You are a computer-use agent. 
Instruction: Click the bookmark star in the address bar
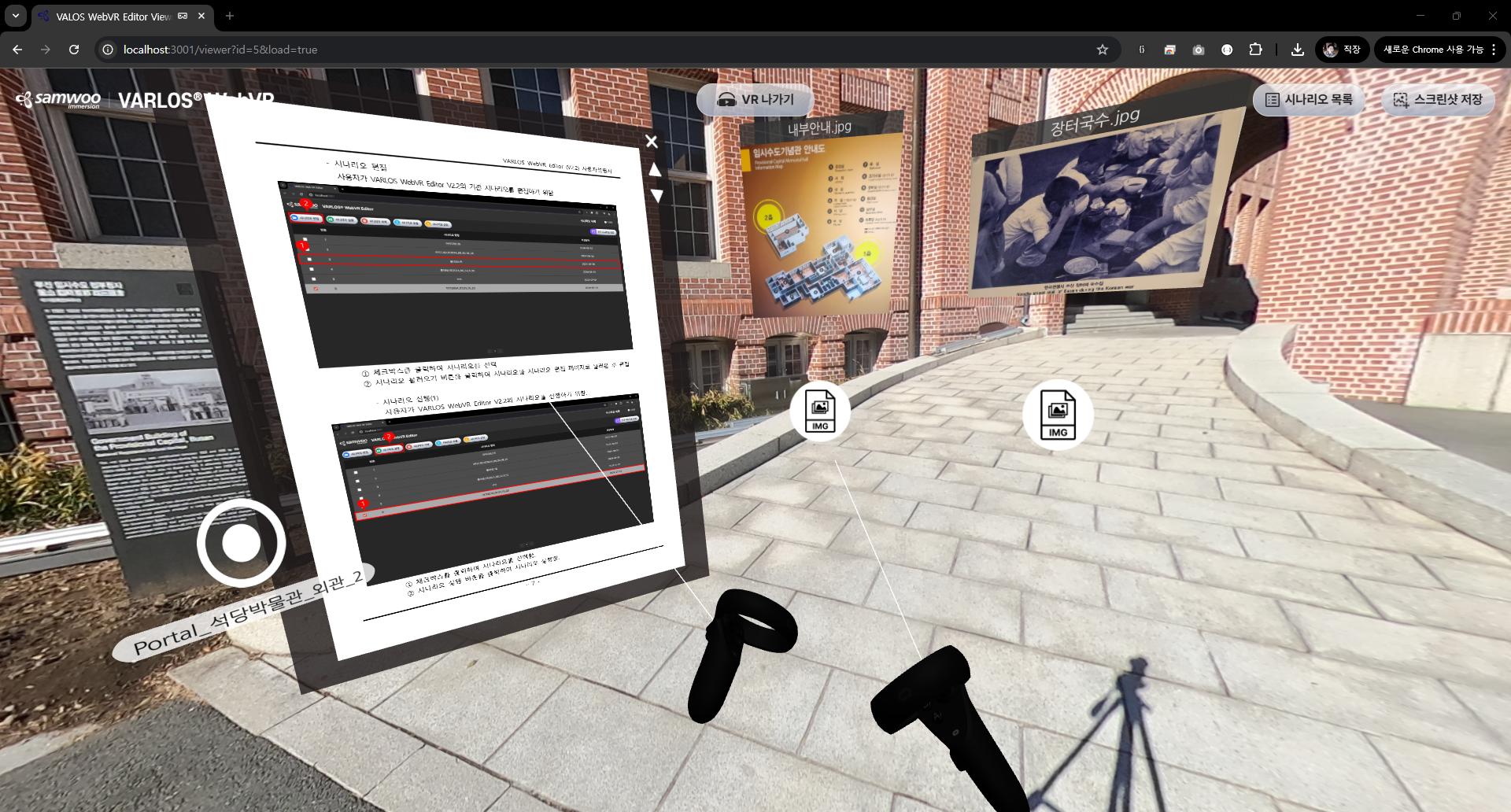(x=1102, y=49)
